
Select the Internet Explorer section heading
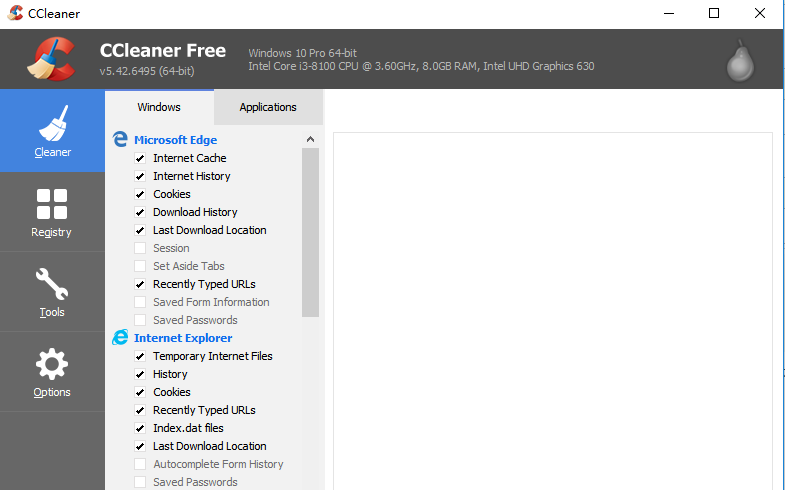pyautogui.click(x=183, y=338)
